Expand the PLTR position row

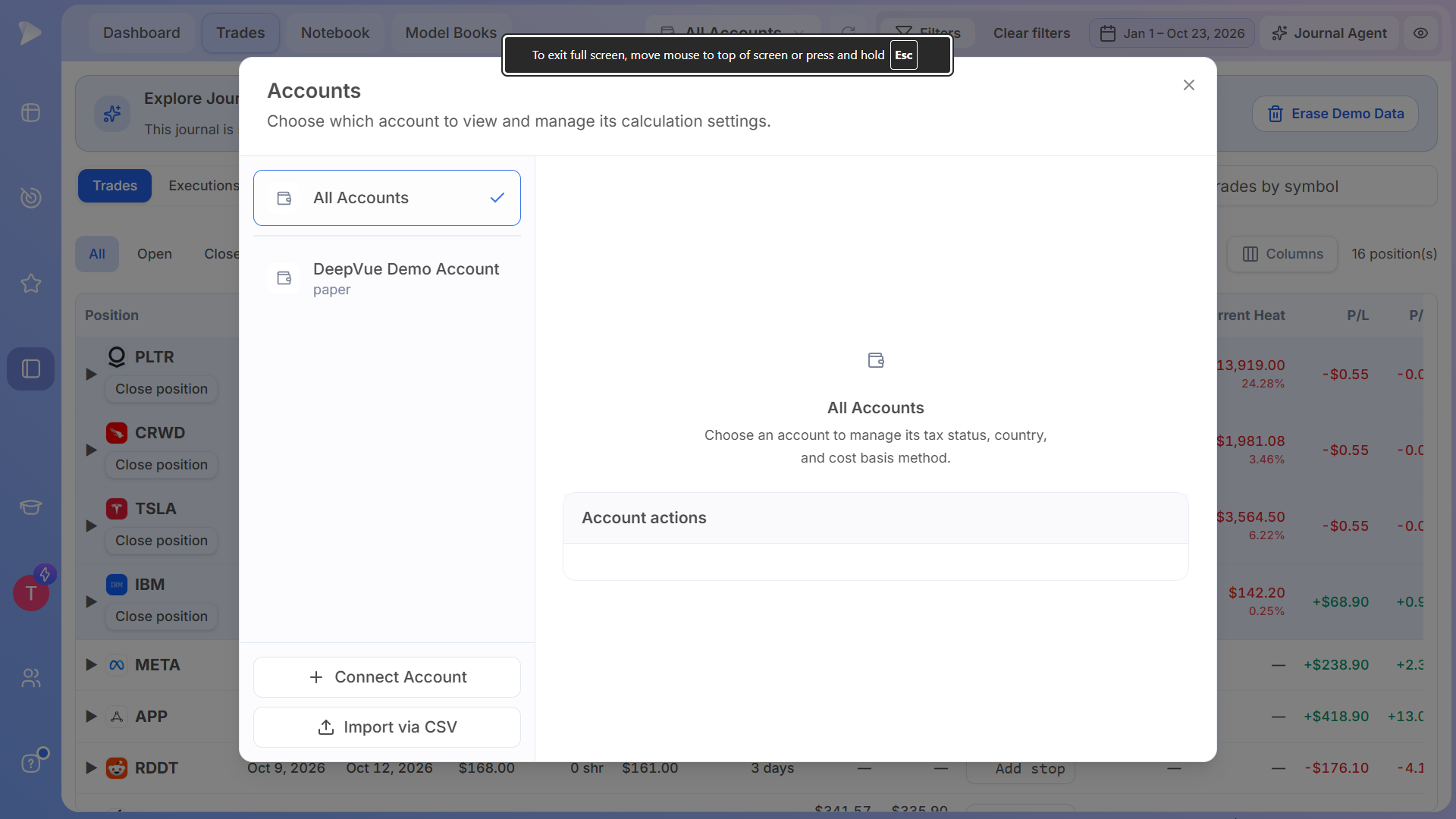[91, 375]
